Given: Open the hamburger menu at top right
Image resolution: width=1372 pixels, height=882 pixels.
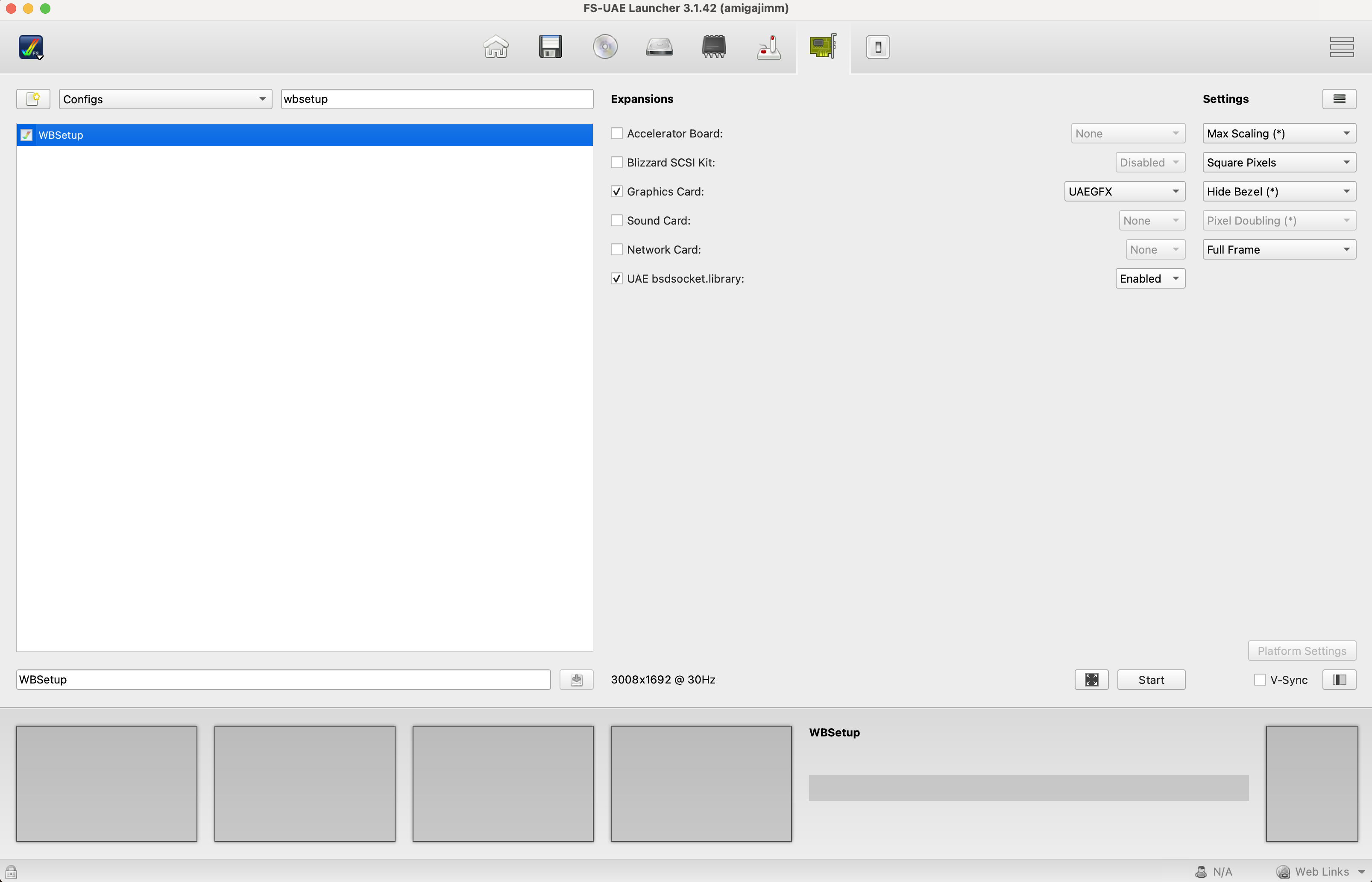Looking at the screenshot, I should [x=1342, y=47].
